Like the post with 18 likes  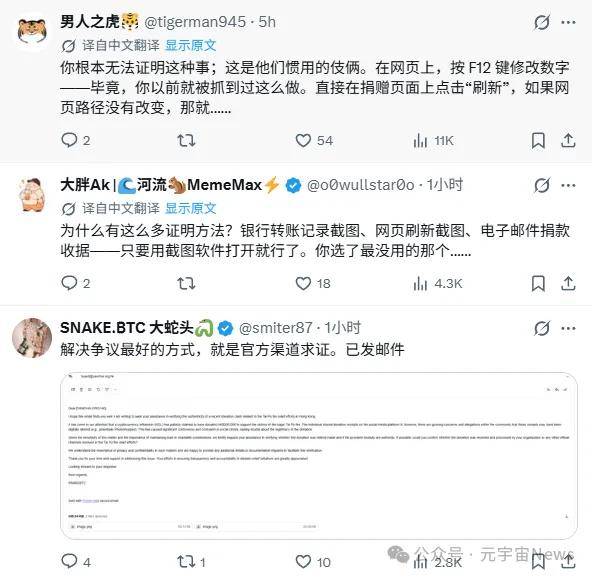[x=313, y=283]
